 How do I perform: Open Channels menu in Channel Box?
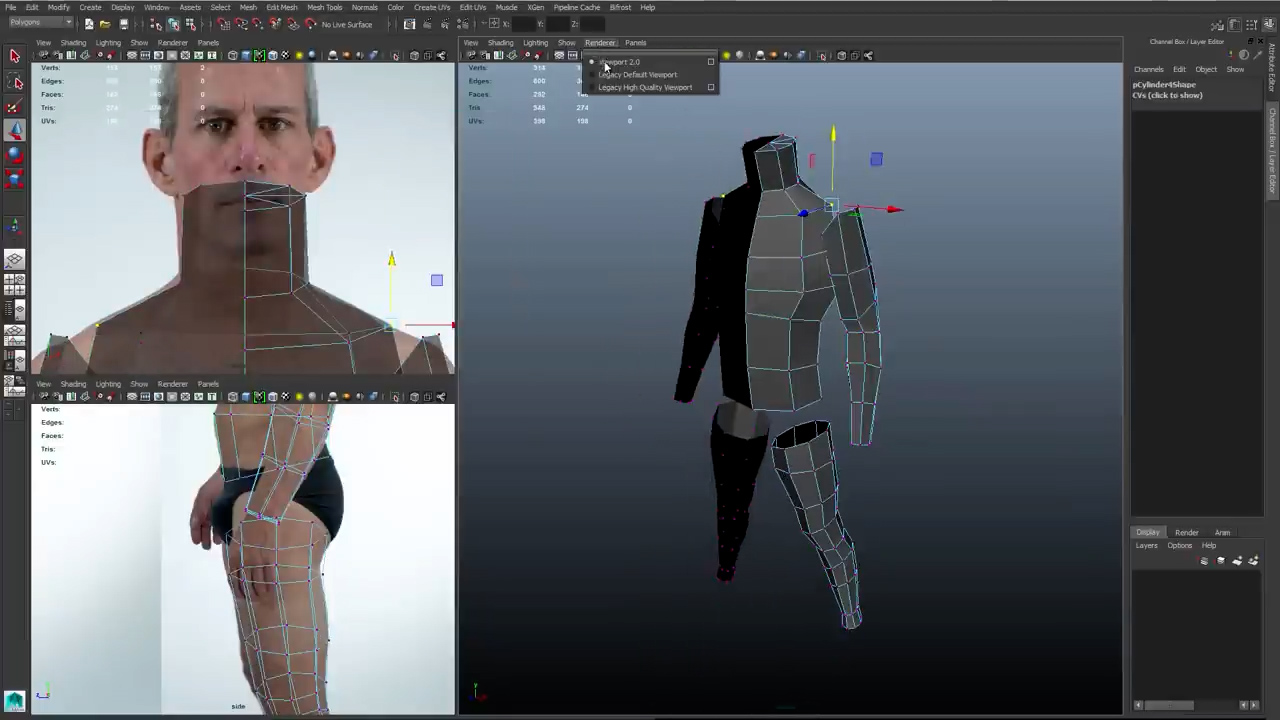[x=1148, y=70]
